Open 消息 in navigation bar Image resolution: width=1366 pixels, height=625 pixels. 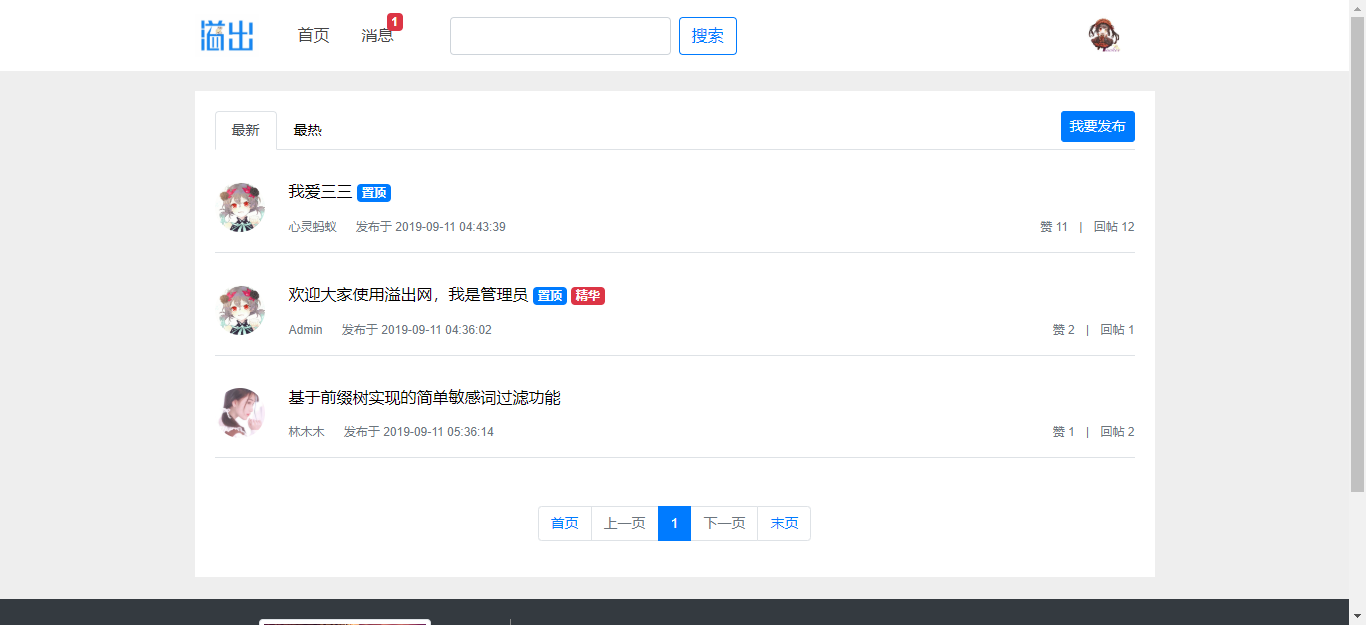pyautogui.click(x=377, y=35)
